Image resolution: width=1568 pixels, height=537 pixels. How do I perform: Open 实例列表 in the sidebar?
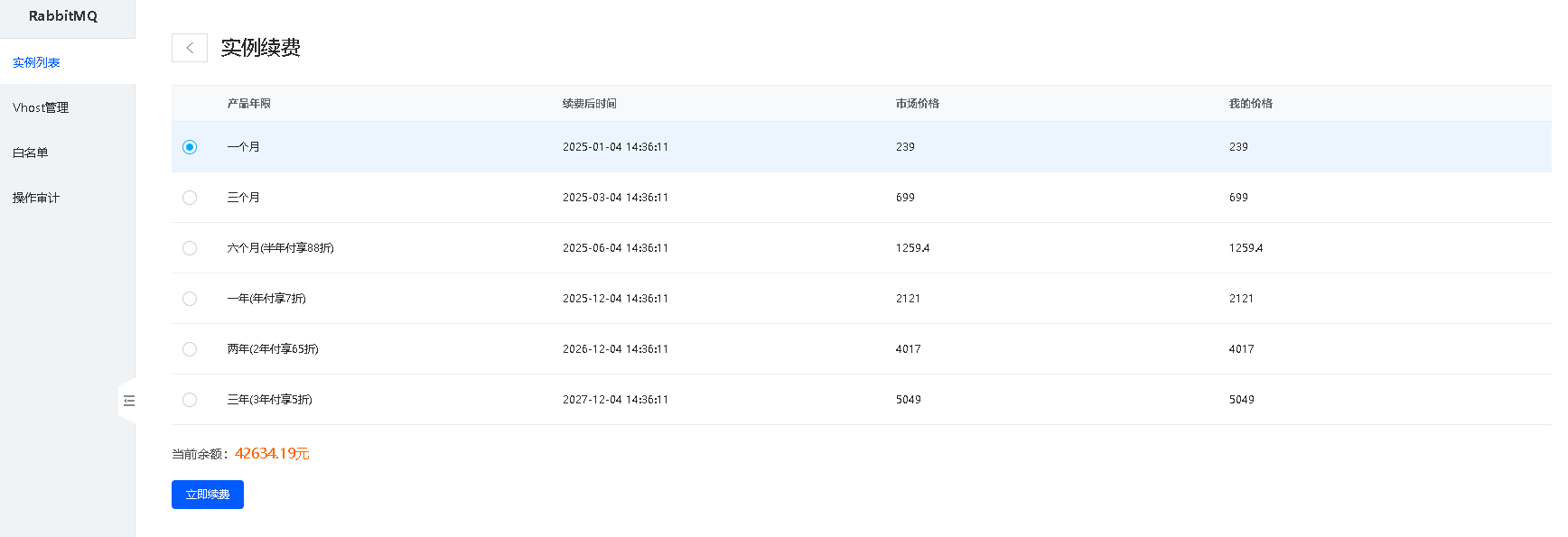tap(36, 62)
